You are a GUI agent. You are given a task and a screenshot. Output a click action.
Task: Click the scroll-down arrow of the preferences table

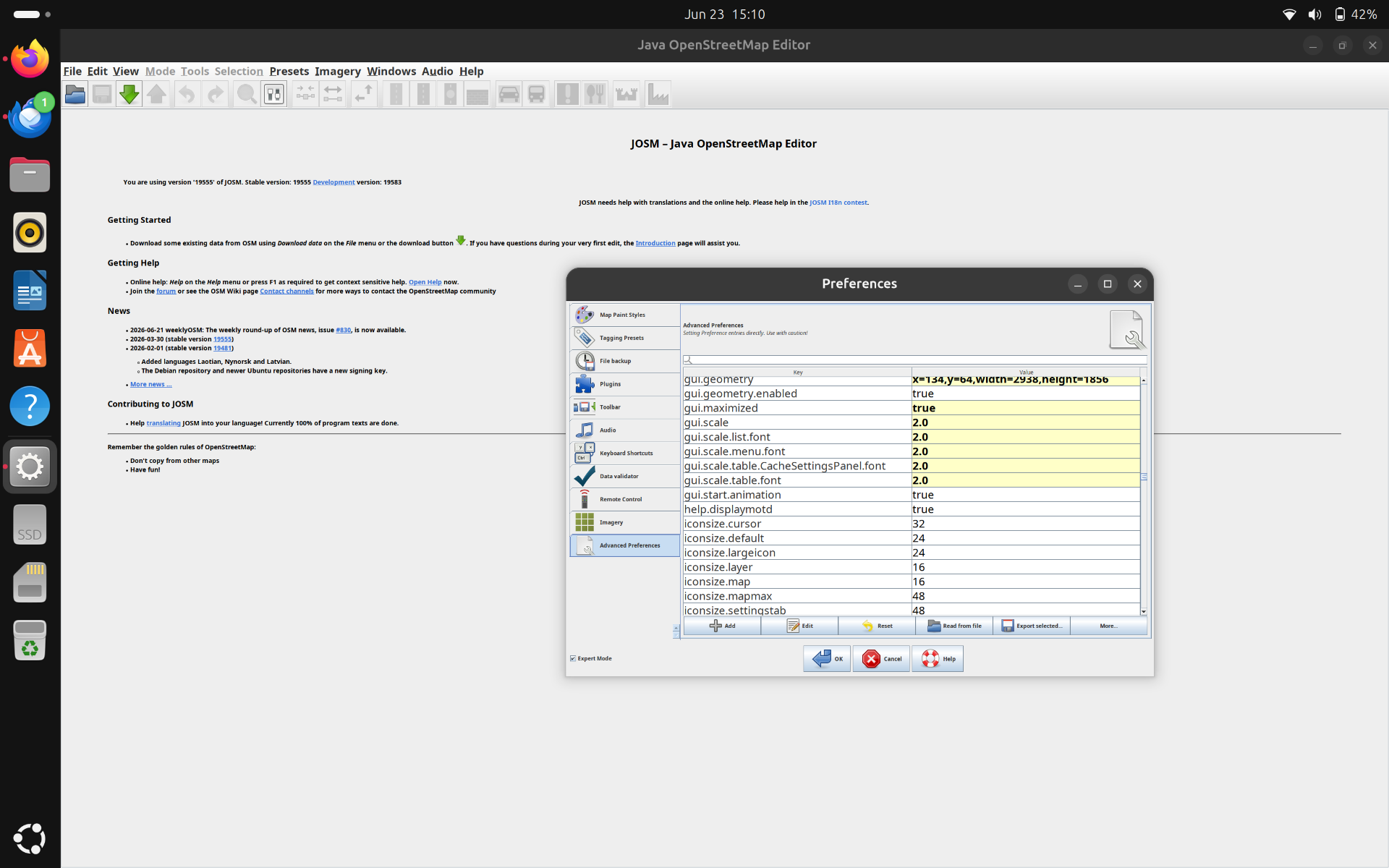(x=1144, y=611)
